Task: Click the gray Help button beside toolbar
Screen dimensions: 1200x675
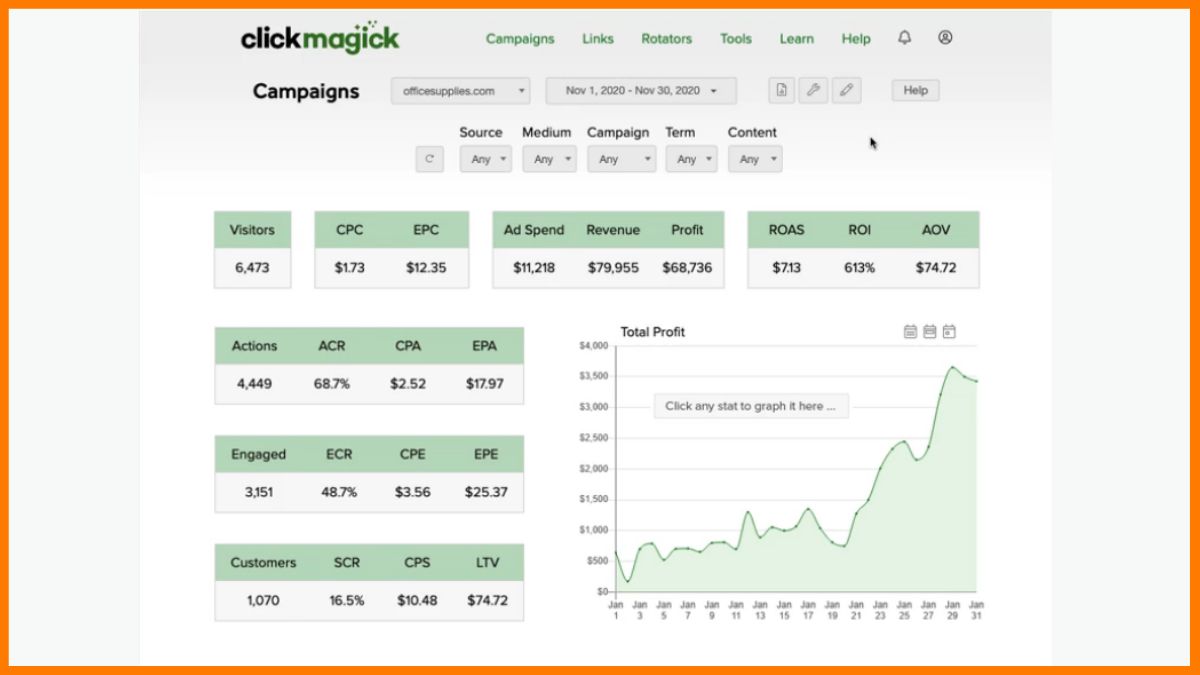Action: [x=915, y=91]
